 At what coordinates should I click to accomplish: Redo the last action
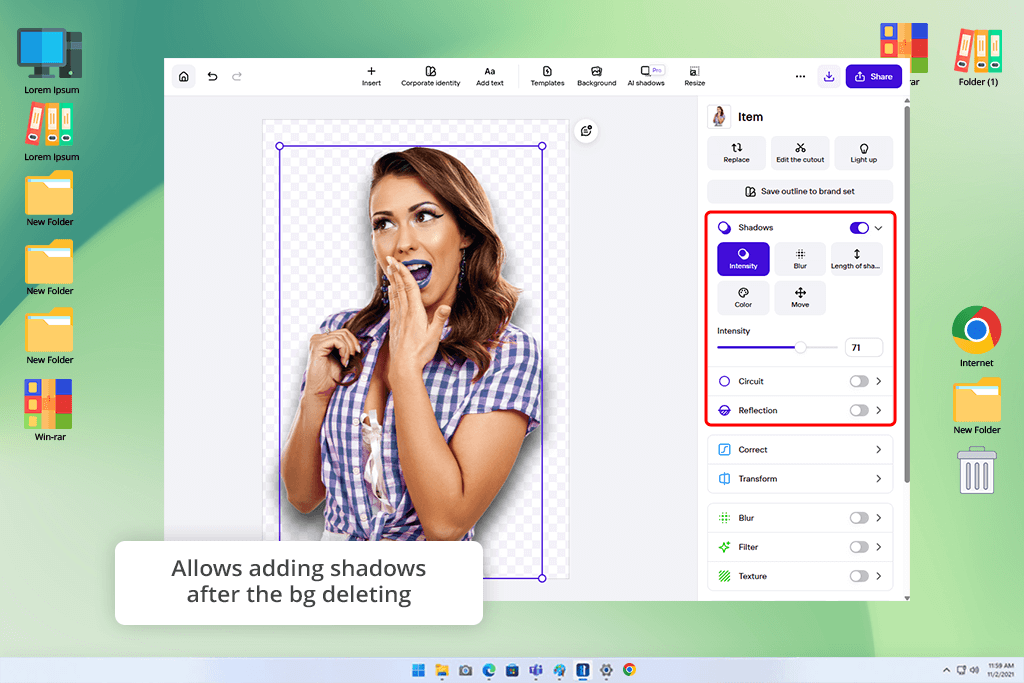click(x=237, y=76)
